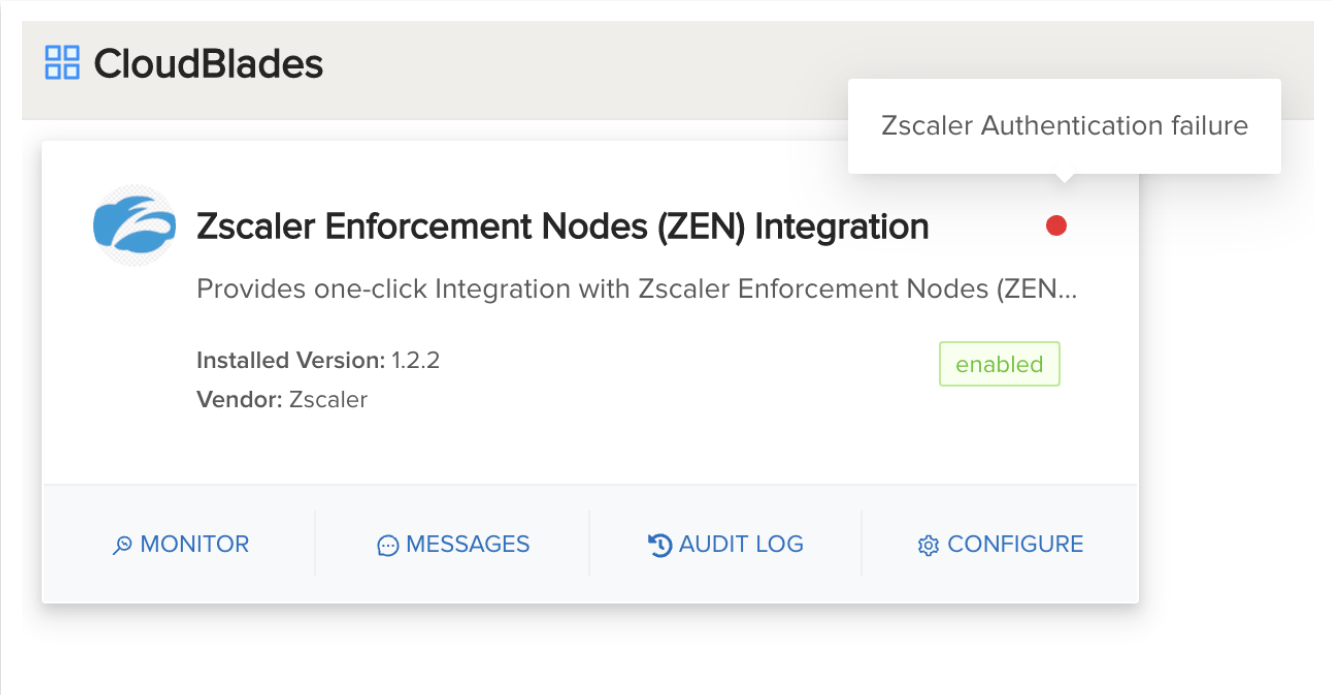The image size is (1334, 695).
Task: Open the MONITOR text label
Action: click(x=195, y=545)
